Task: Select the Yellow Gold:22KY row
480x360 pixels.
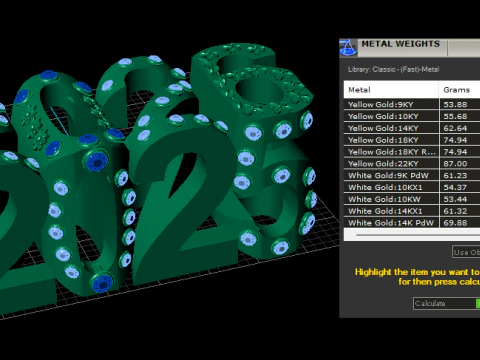Action: 412,164
